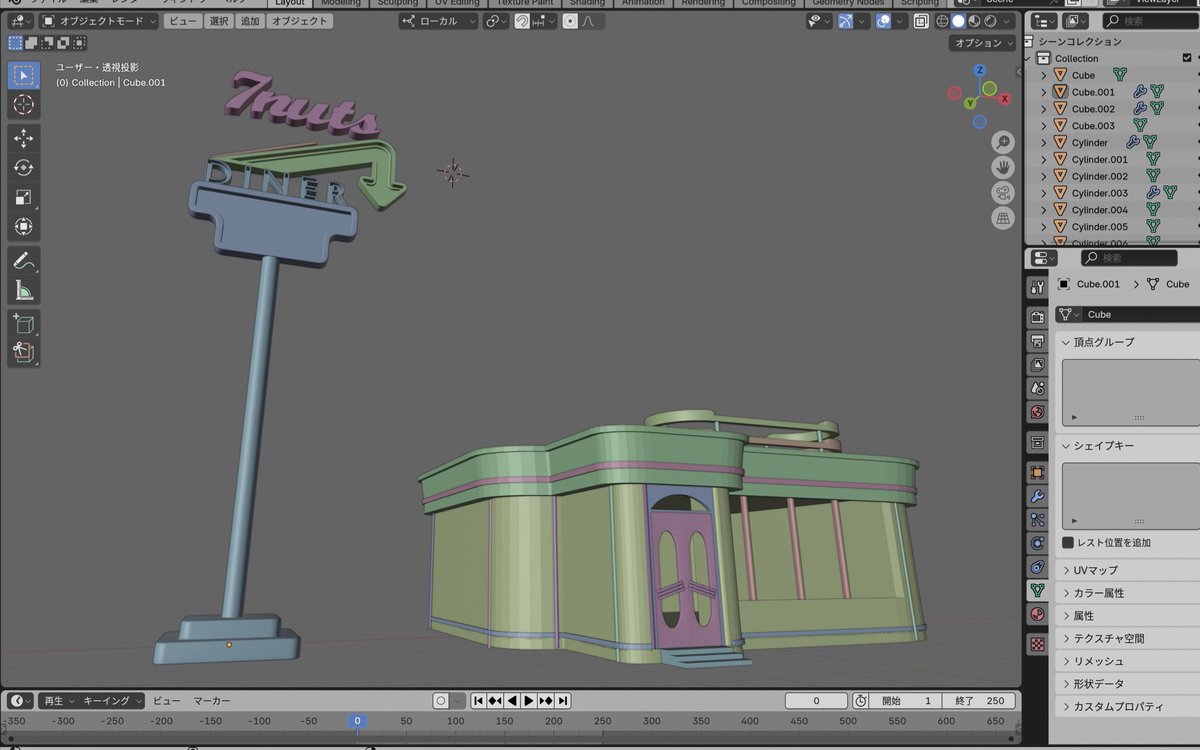The height and width of the screenshot is (750, 1200).
Task: Open the Material properties tab
Action: (1037, 614)
